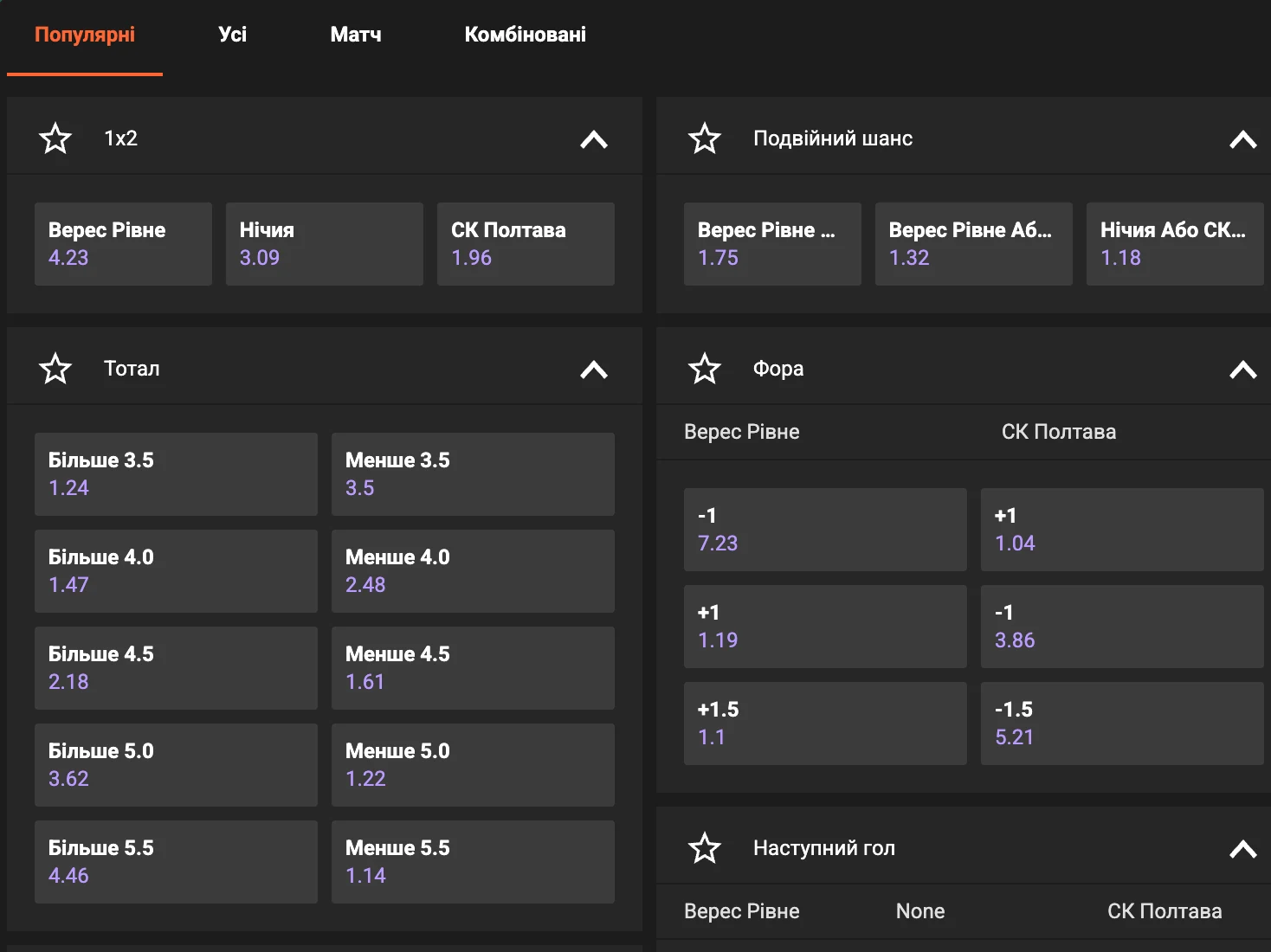
Task: Choose Більше 4.5 total at 2.18
Action: [x=176, y=668]
